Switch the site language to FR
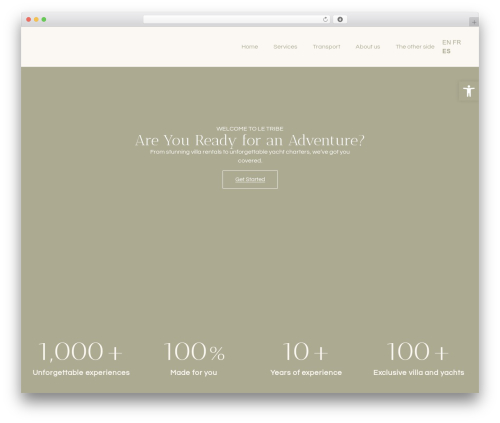The height and width of the screenshot is (423, 500). [x=457, y=42]
